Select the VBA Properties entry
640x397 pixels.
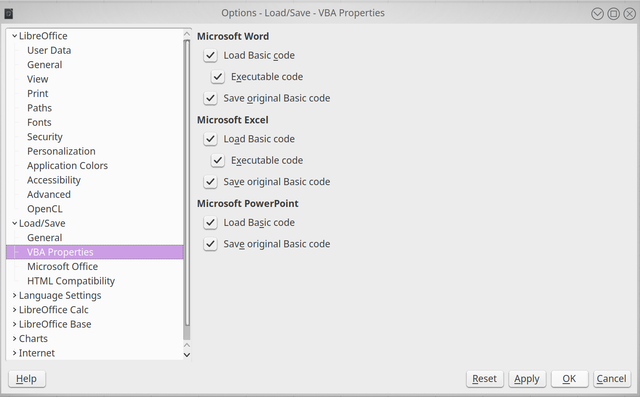[95, 252]
